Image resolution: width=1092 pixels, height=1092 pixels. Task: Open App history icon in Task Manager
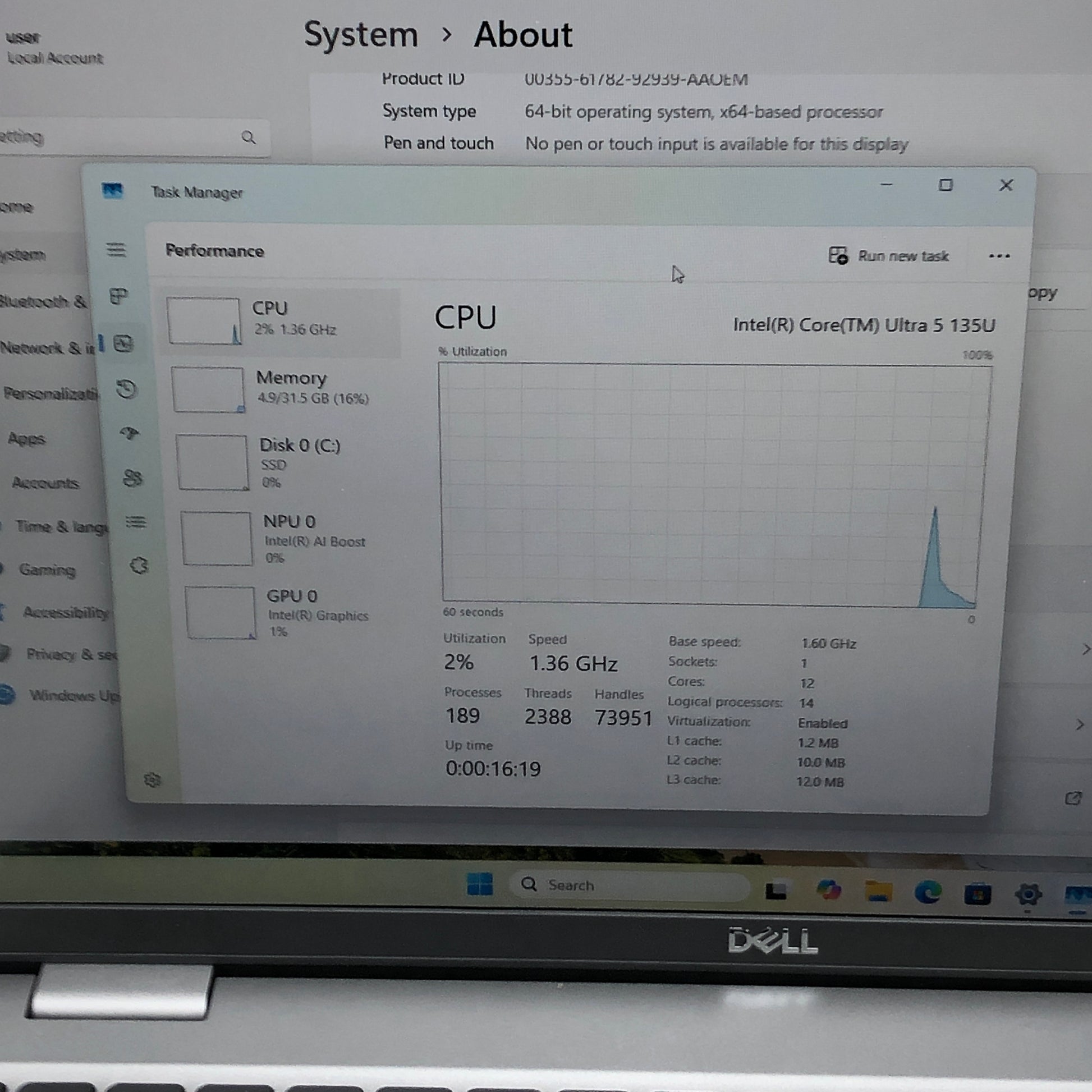(x=127, y=389)
